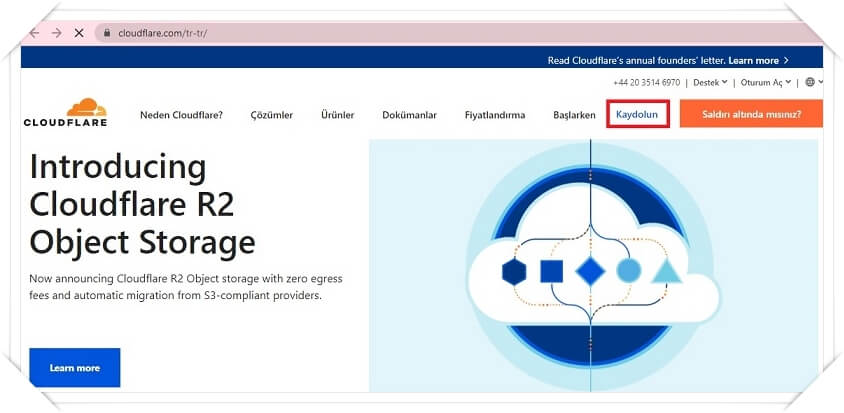Viewport: 844px width, 413px height.
Task: Click the Introducing Cloudflare R2 Object Storage heading
Action: pyautogui.click(x=143, y=205)
